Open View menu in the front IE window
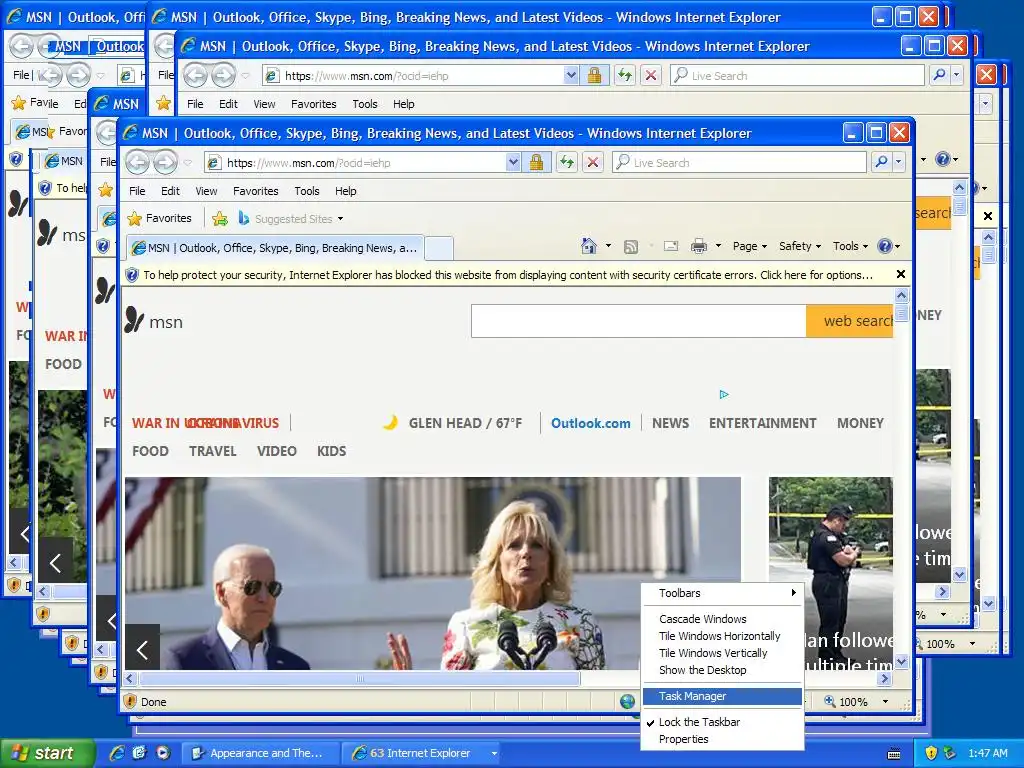 [x=206, y=191]
